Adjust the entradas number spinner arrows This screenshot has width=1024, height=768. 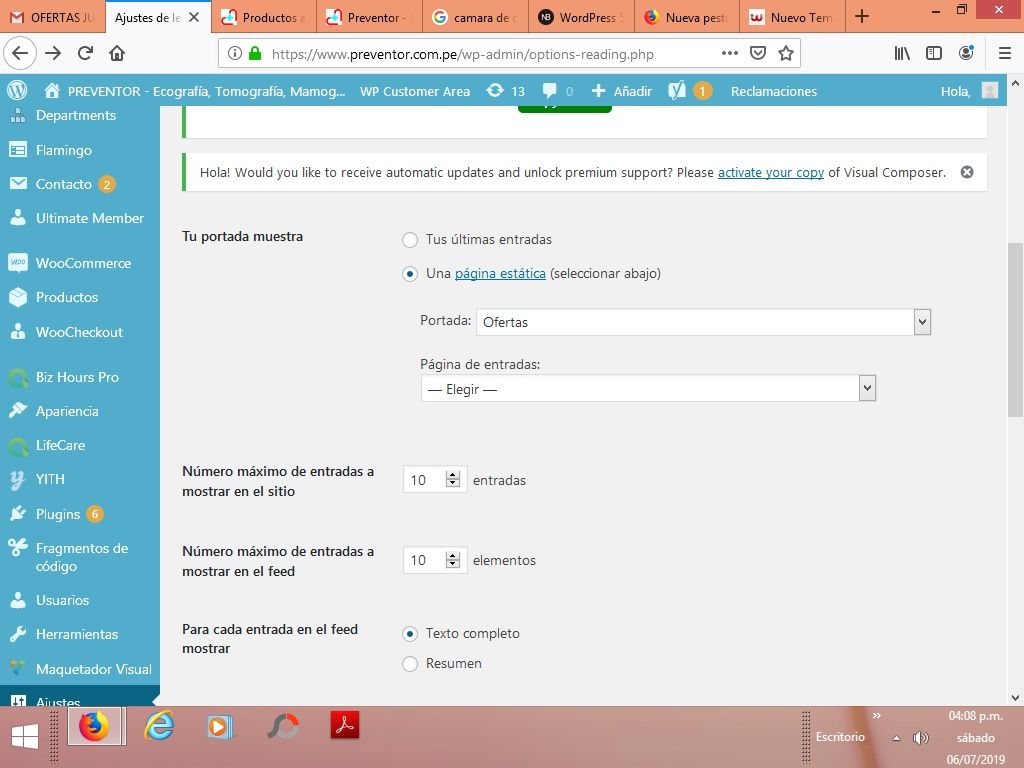[453, 479]
